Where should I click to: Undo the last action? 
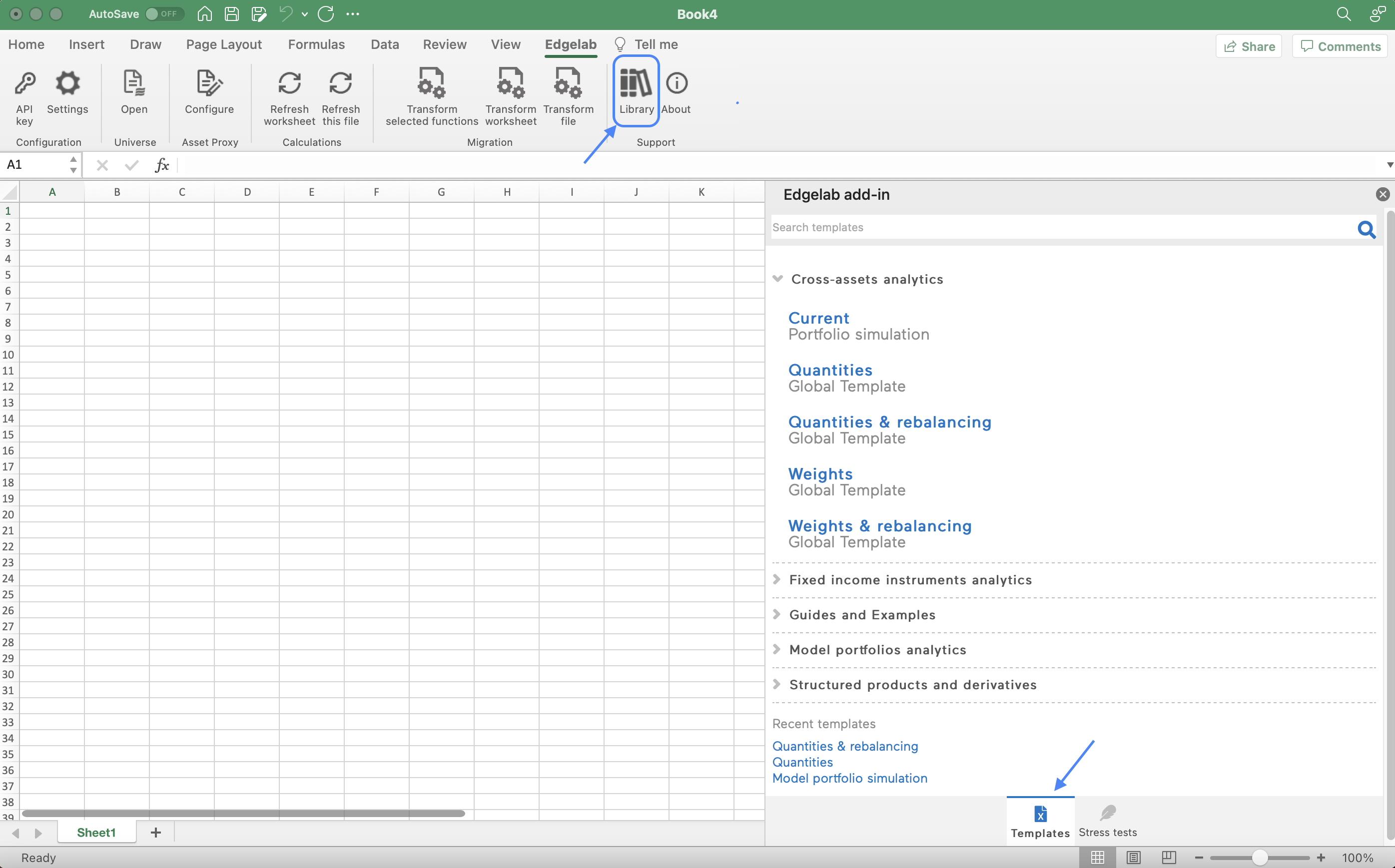click(285, 14)
